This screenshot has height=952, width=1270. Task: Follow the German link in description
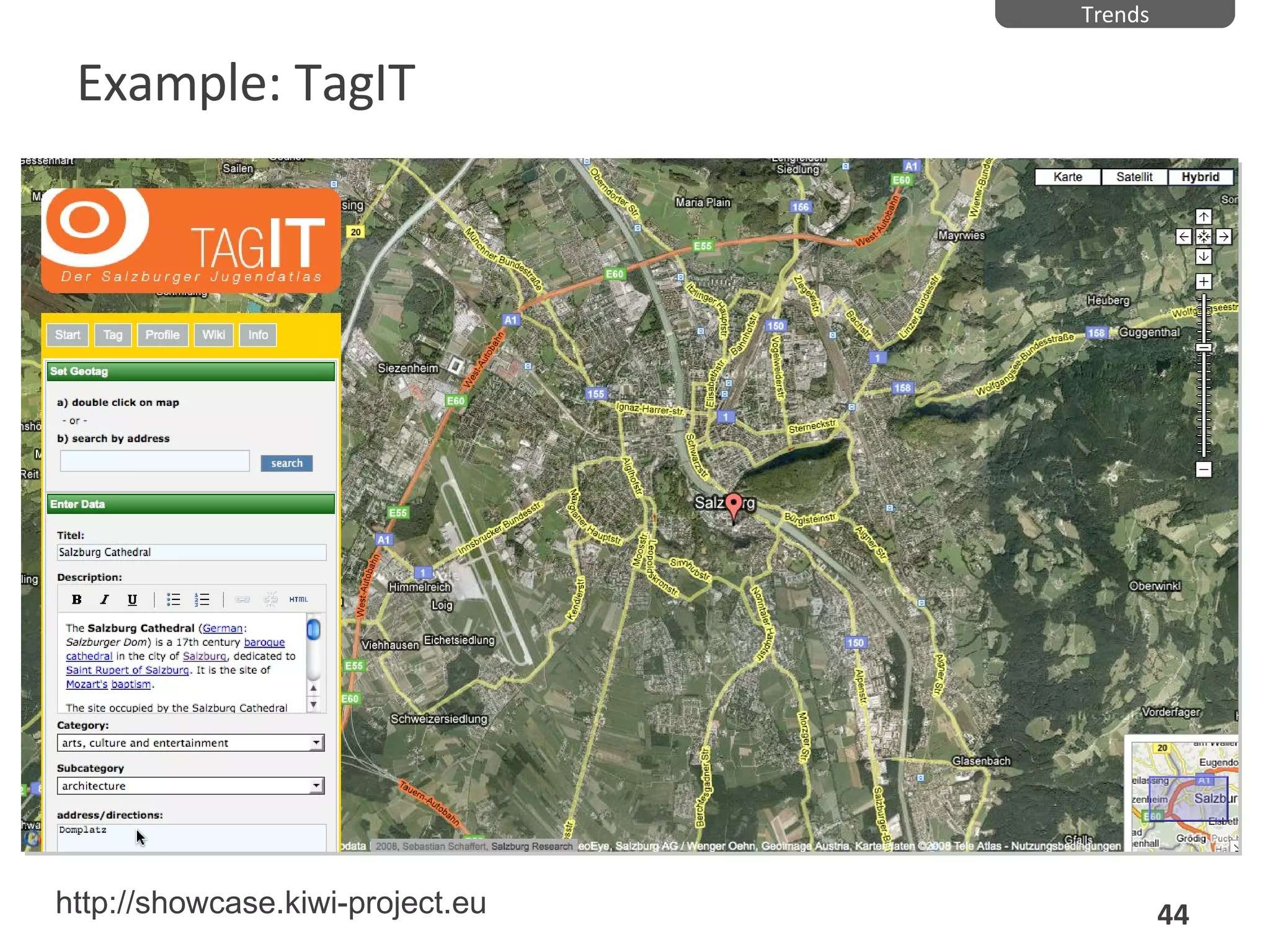point(223,628)
